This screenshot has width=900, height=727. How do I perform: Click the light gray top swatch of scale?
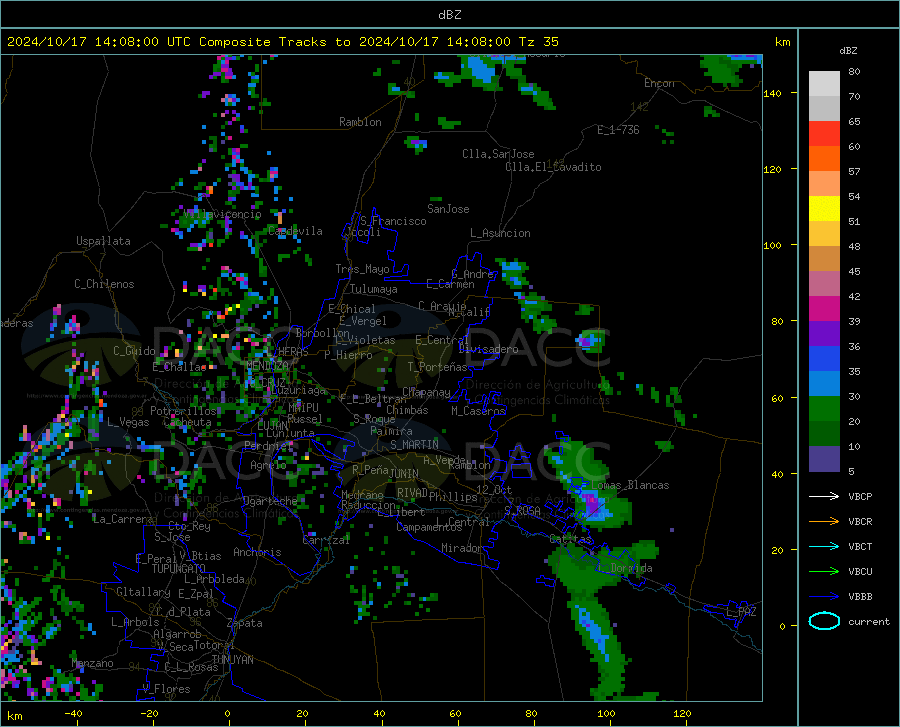(x=824, y=83)
